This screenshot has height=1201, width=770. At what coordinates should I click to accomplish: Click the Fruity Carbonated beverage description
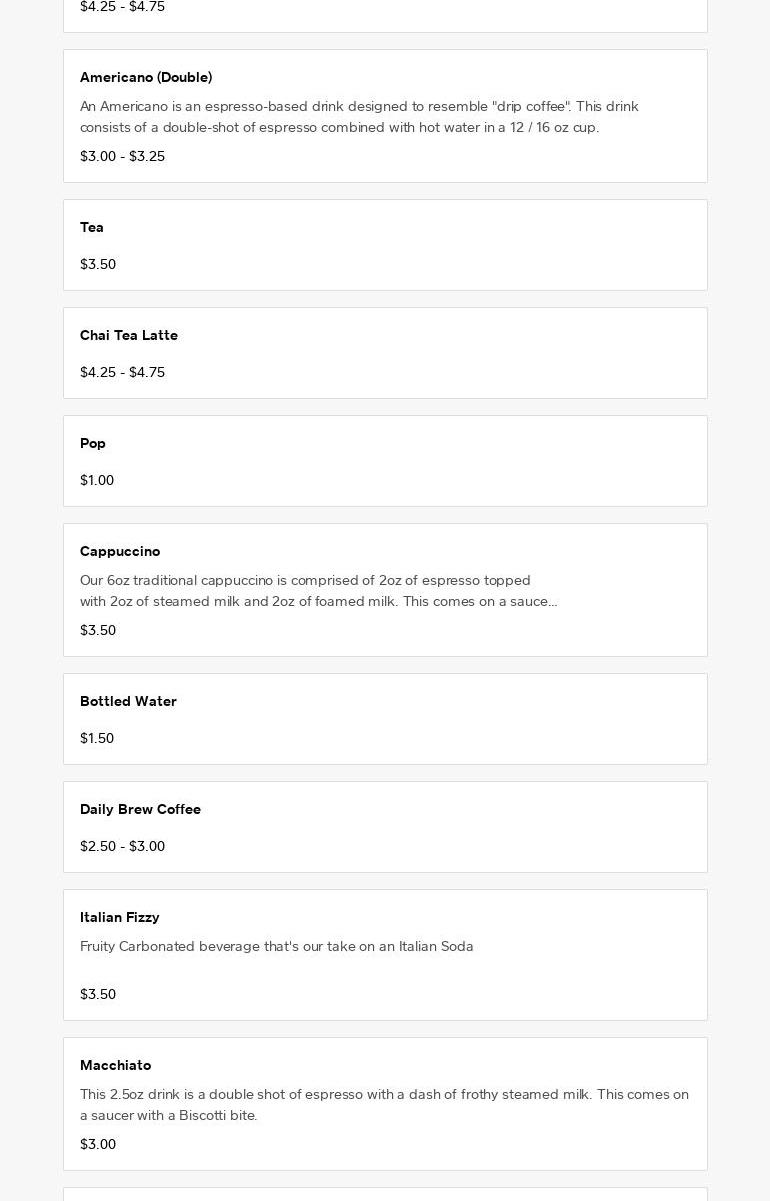(277, 946)
